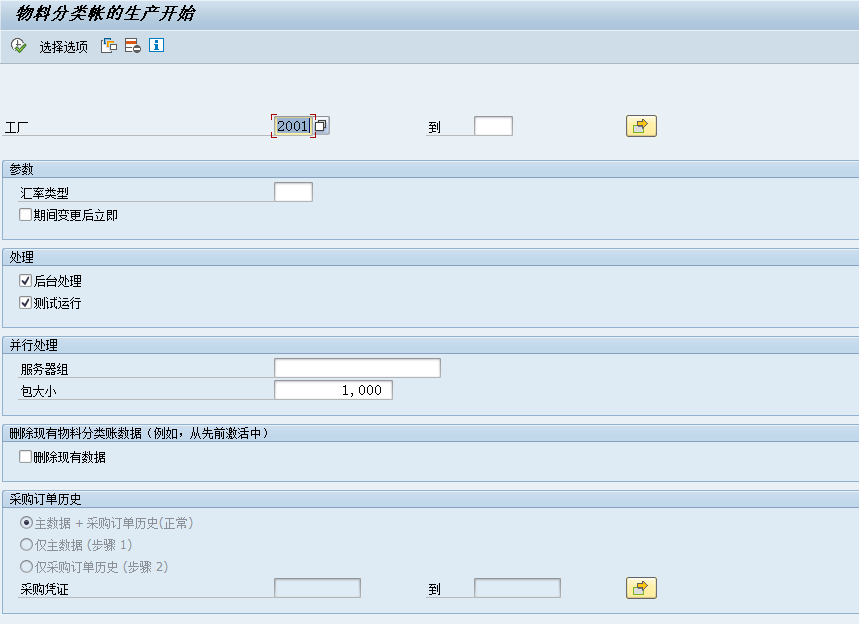Click the 采购凭证 label
Image resolution: width=859 pixels, height=624 pixels.
44,590
